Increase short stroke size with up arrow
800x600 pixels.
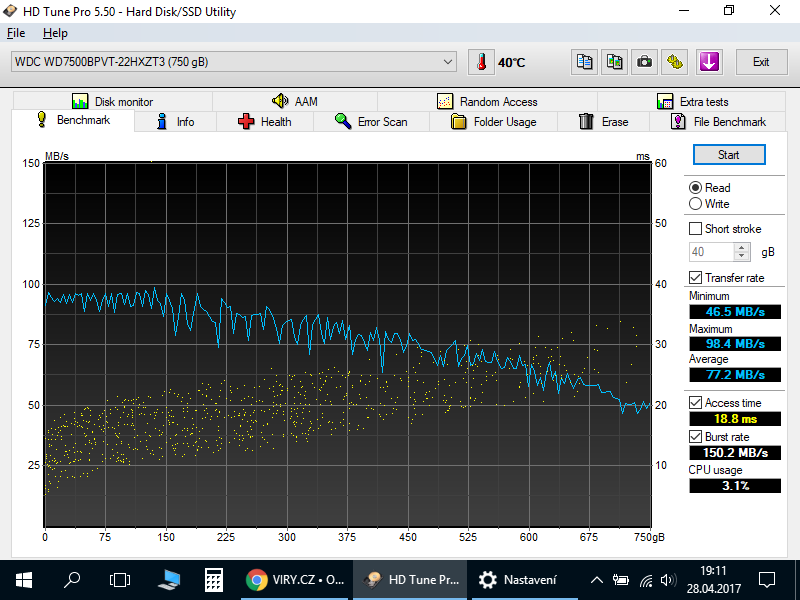click(742, 247)
